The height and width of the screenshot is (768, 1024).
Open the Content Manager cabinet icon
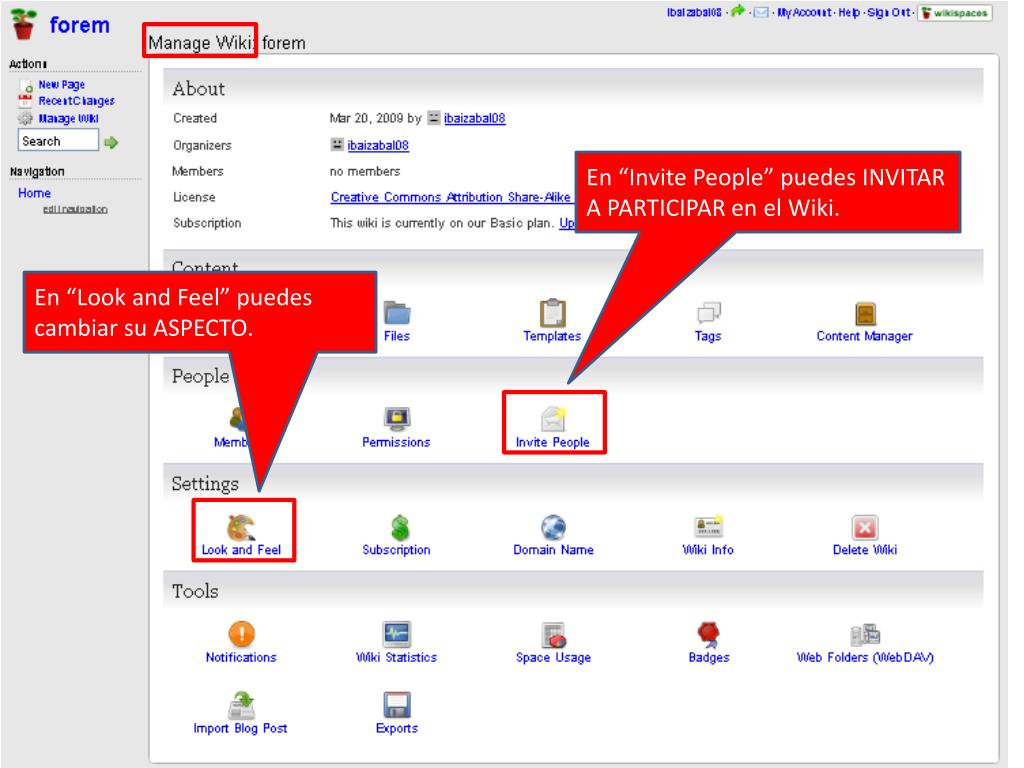tap(865, 313)
